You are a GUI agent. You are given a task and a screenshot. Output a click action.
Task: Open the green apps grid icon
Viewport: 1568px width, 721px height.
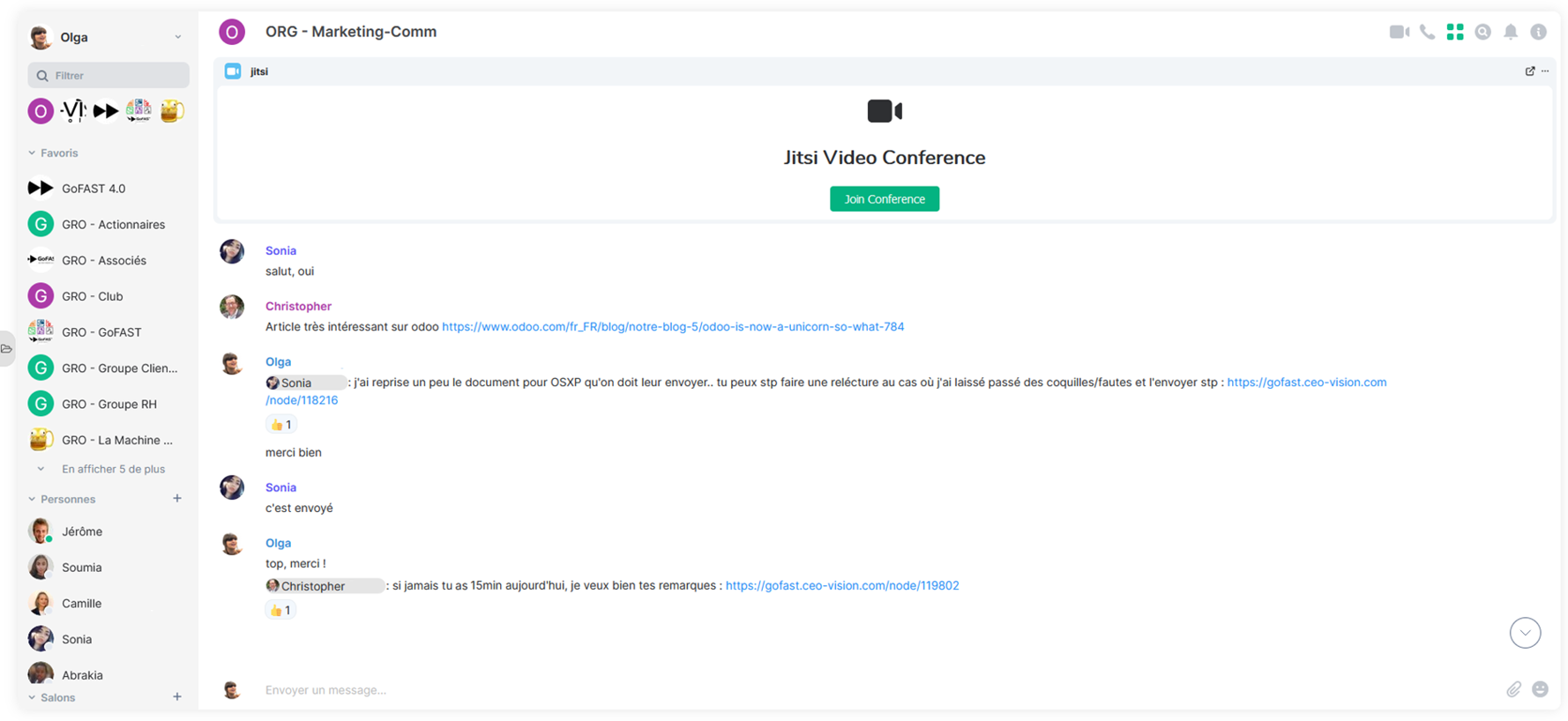click(1455, 33)
